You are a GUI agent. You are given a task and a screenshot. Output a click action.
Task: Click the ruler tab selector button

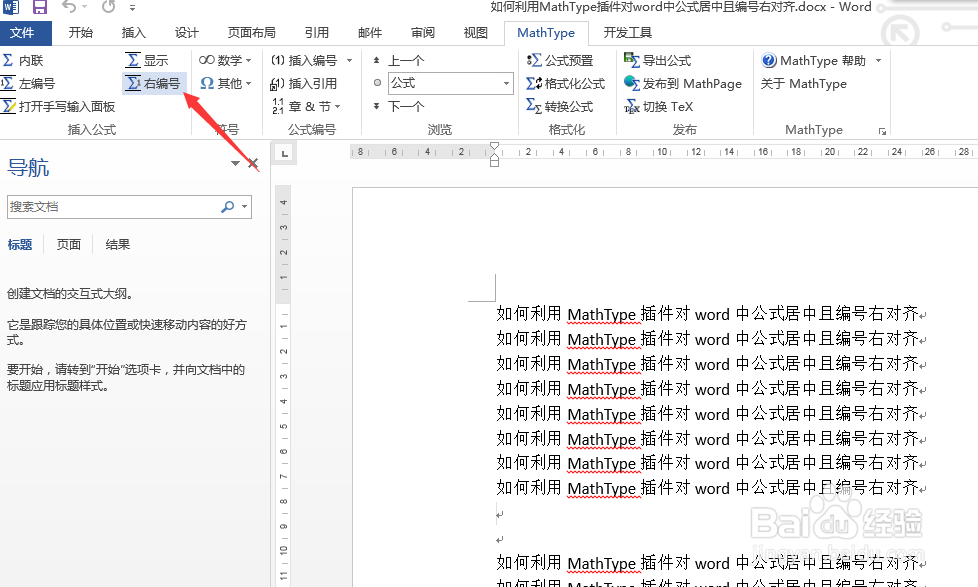284,153
